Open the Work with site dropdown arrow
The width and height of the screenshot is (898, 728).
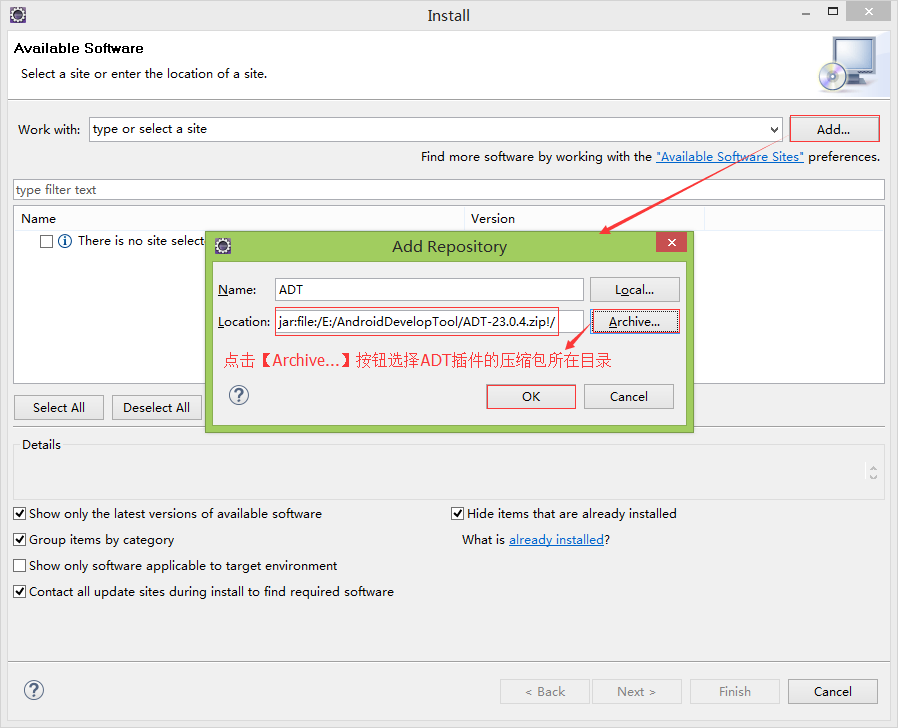[774, 129]
